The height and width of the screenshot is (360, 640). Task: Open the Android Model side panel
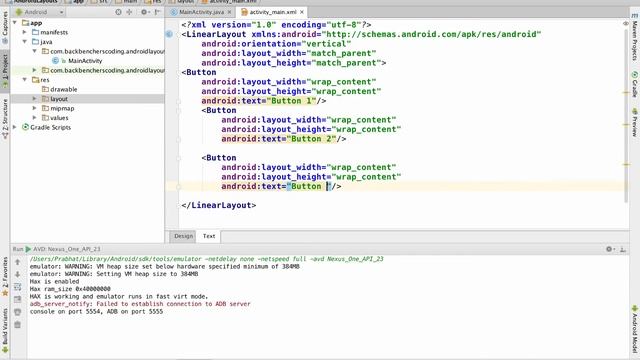click(635, 329)
